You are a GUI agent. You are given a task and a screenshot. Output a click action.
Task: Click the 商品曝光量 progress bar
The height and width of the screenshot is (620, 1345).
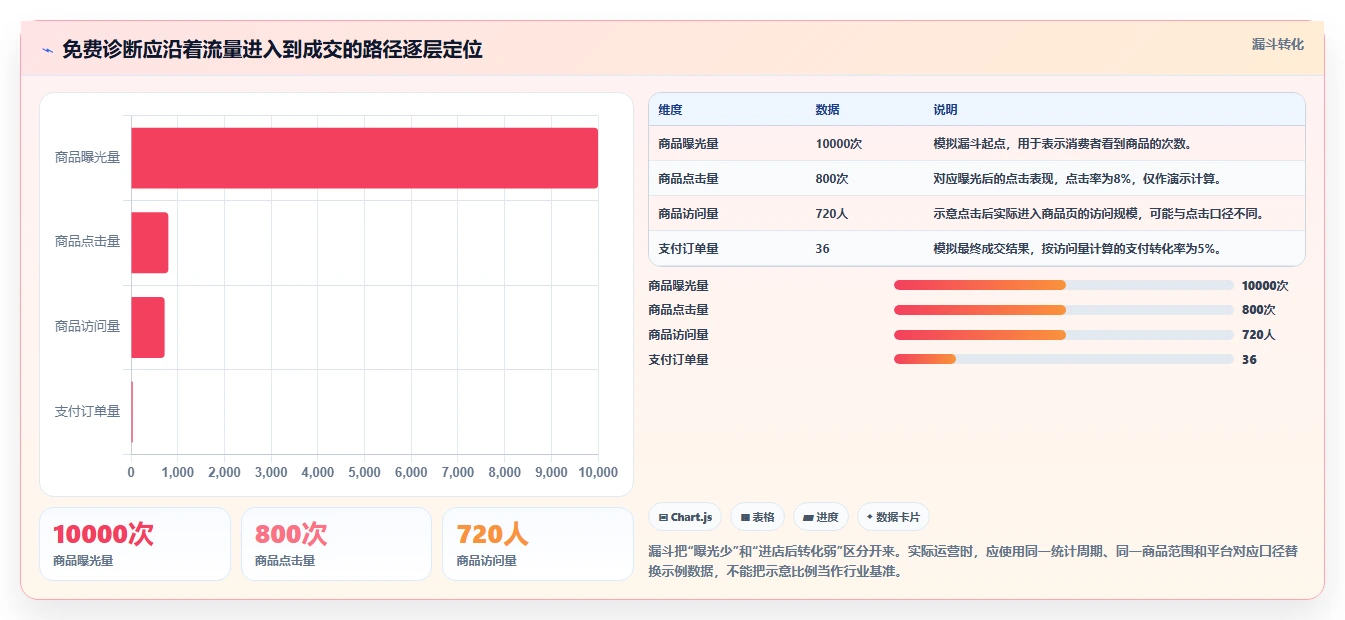point(1063,285)
